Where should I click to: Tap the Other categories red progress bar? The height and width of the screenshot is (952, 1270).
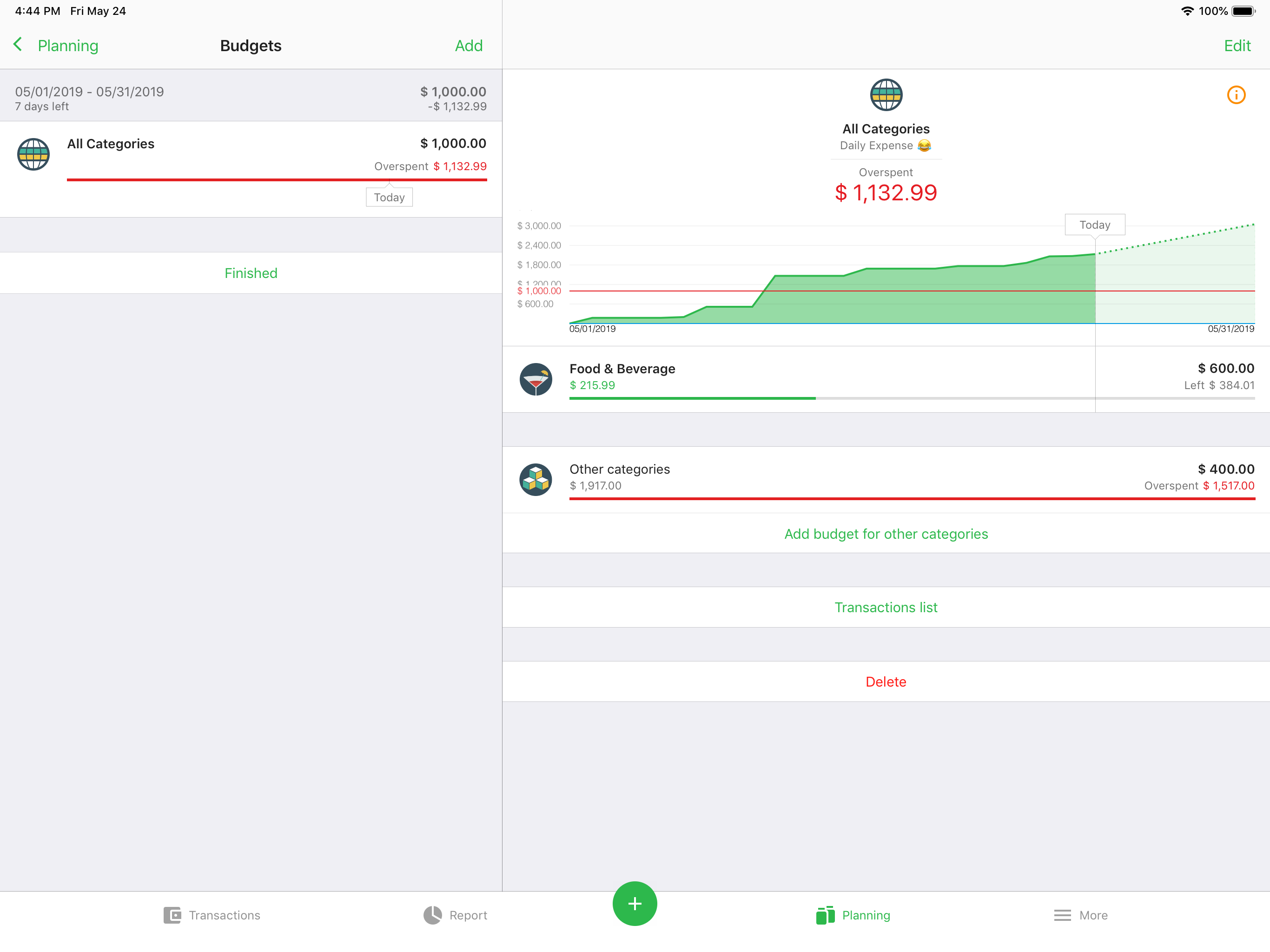(x=912, y=498)
